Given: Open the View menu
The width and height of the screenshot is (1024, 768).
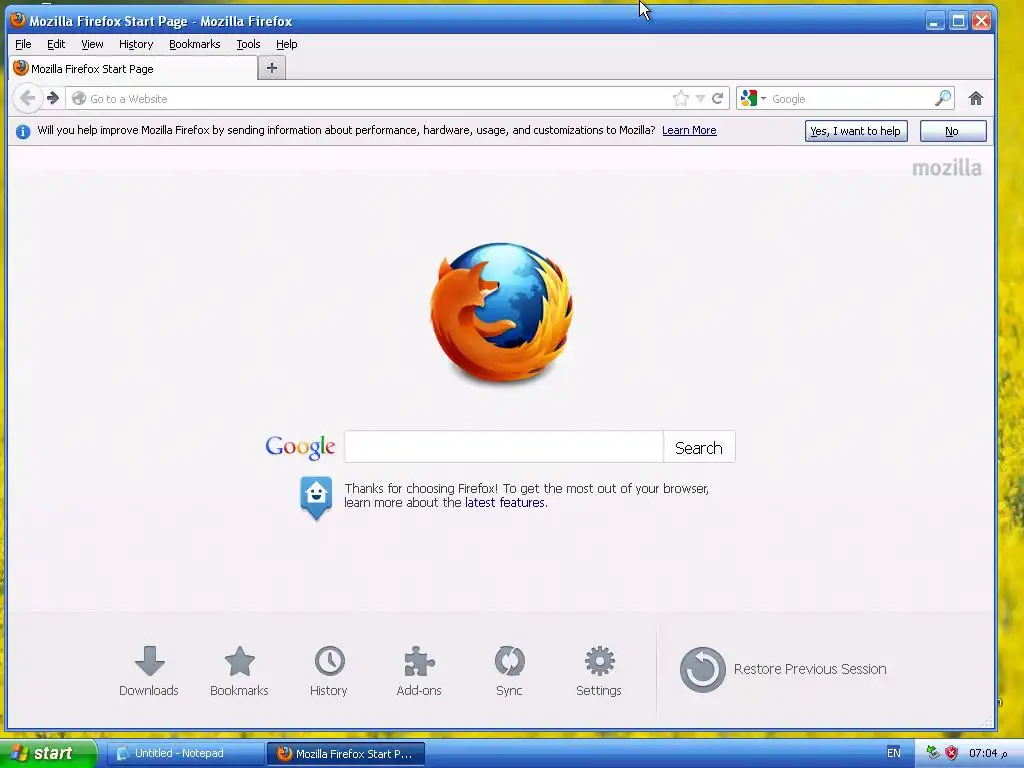Looking at the screenshot, I should click(x=92, y=44).
